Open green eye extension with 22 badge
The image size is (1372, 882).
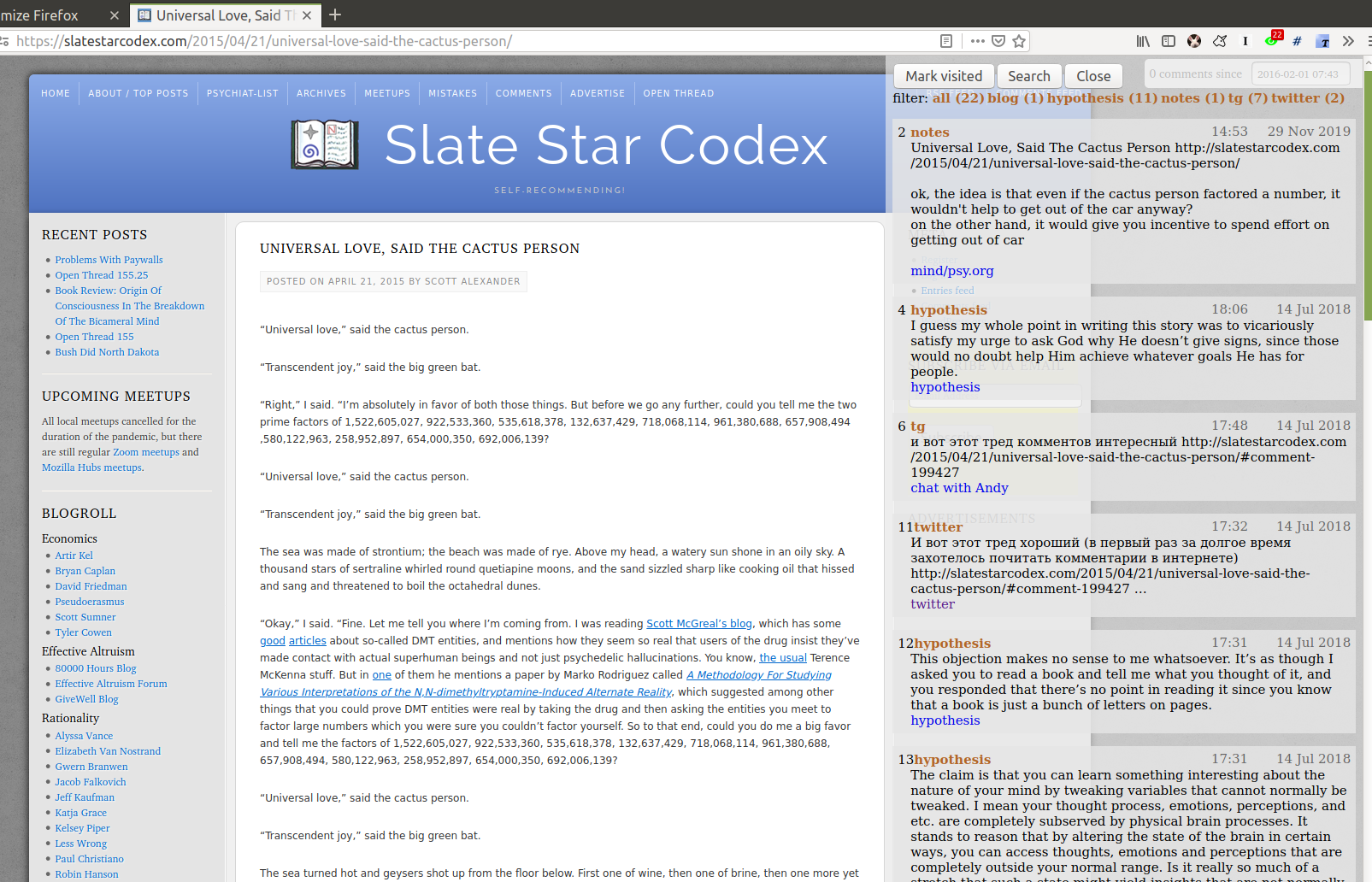pos(1273,40)
